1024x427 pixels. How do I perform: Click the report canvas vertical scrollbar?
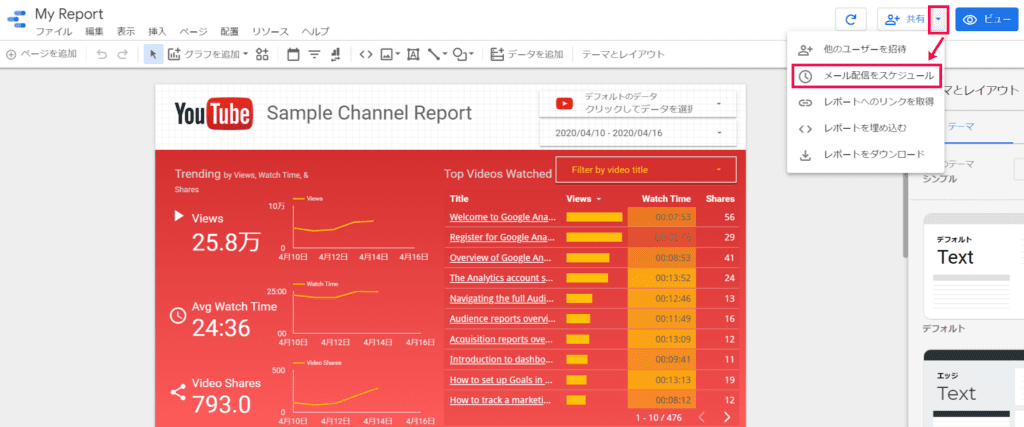pyautogui.click(x=905, y=215)
